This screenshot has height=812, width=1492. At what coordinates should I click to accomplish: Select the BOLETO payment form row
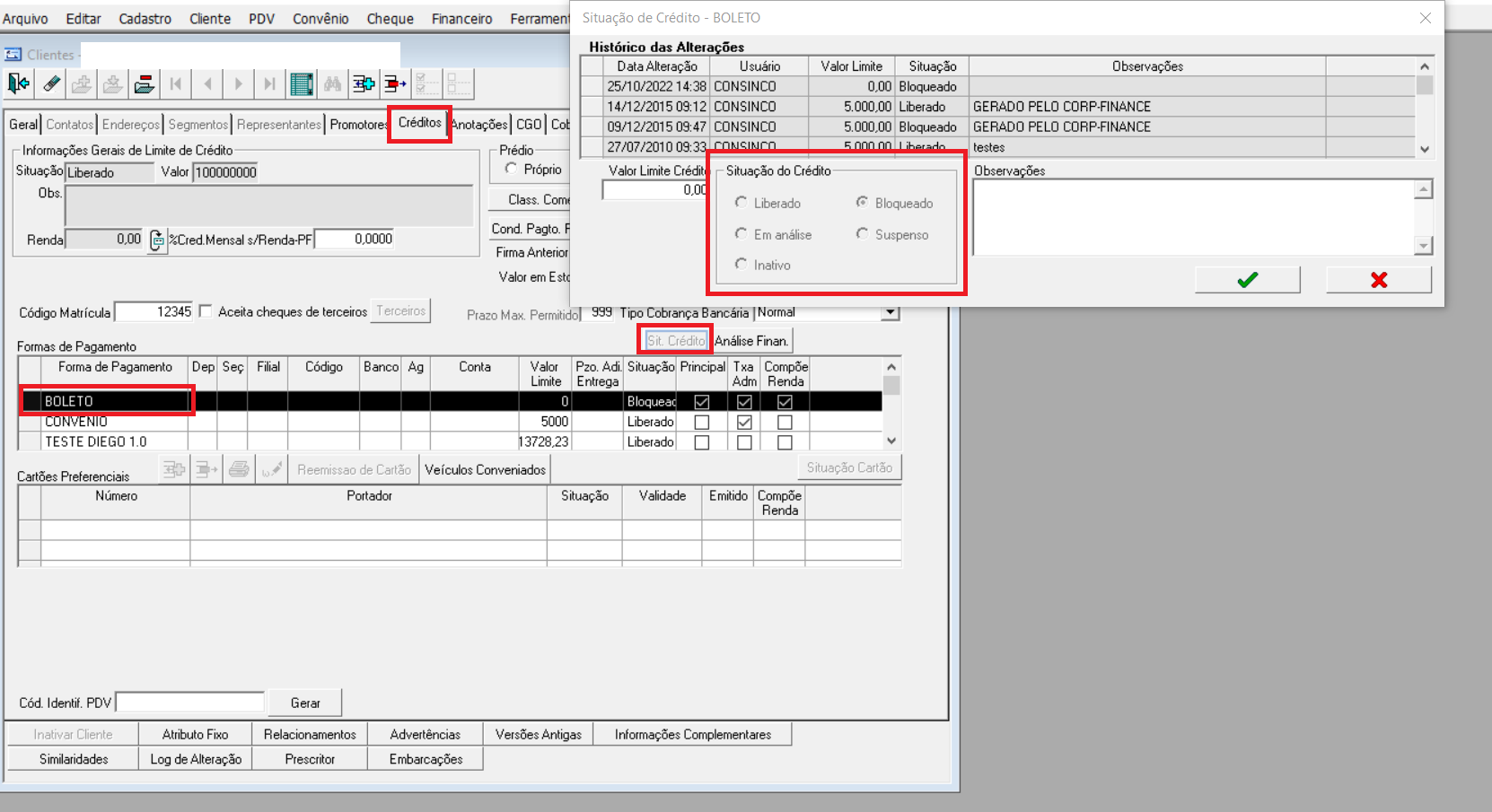[450, 401]
